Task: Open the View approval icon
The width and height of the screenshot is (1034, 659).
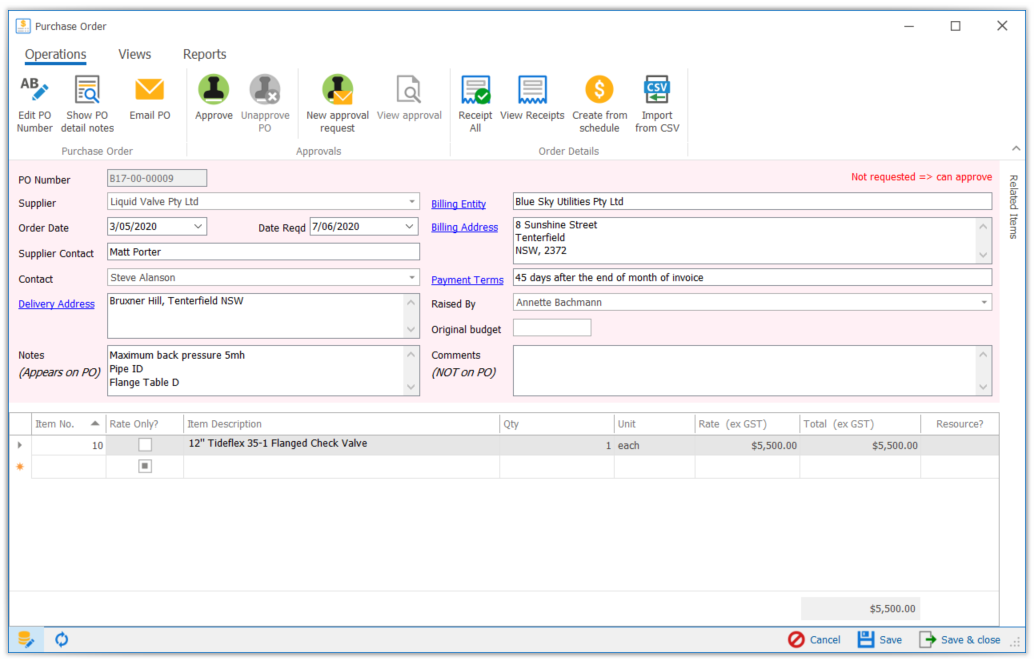Action: pyautogui.click(x=409, y=90)
